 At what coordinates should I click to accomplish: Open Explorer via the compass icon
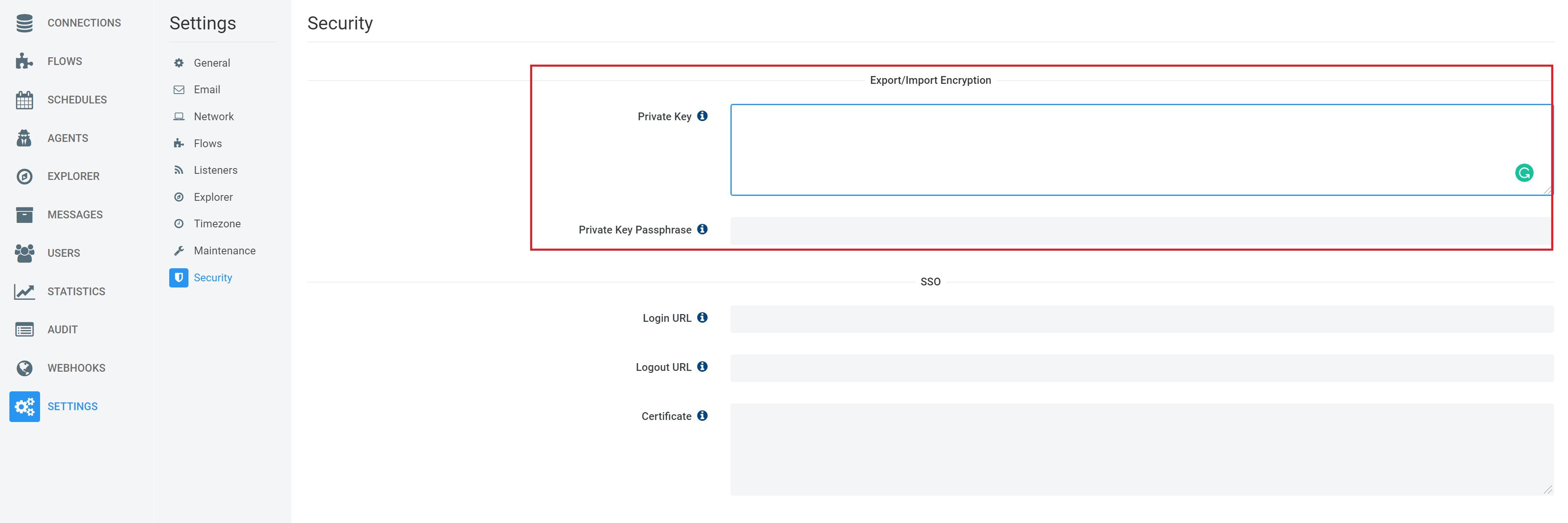pyautogui.click(x=25, y=177)
